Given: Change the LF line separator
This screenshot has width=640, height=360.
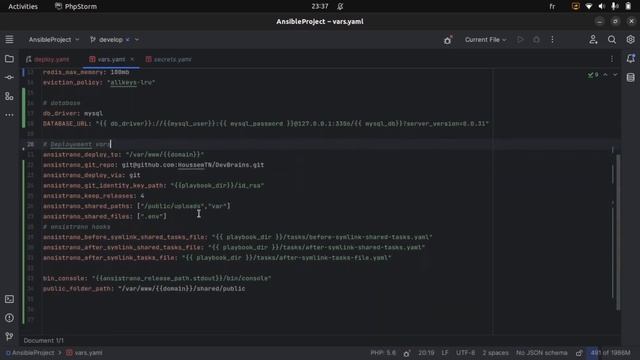Looking at the screenshot, I should (x=444, y=353).
